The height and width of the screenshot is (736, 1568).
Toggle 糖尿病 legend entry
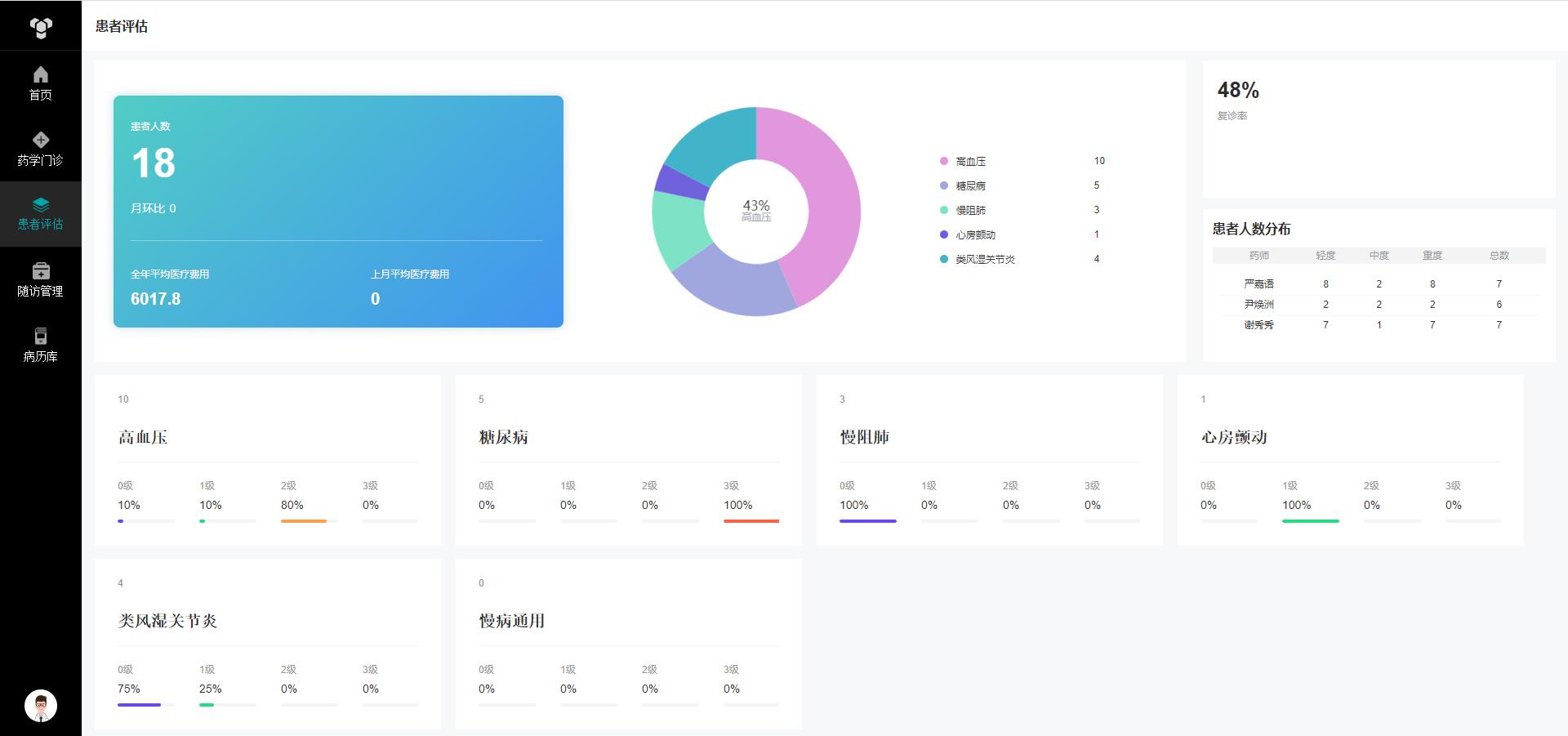970,186
